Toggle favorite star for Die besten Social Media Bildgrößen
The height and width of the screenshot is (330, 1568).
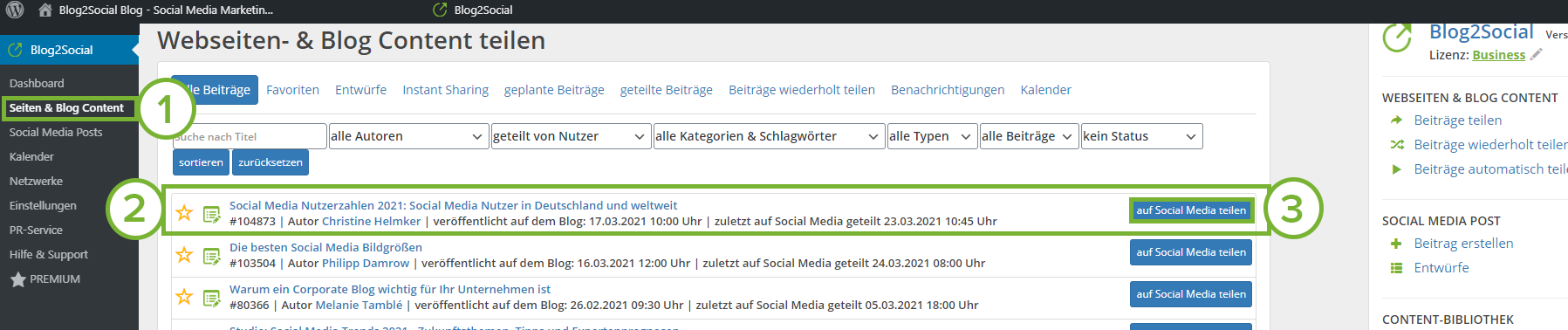pyautogui.click(x=184, y=255)
